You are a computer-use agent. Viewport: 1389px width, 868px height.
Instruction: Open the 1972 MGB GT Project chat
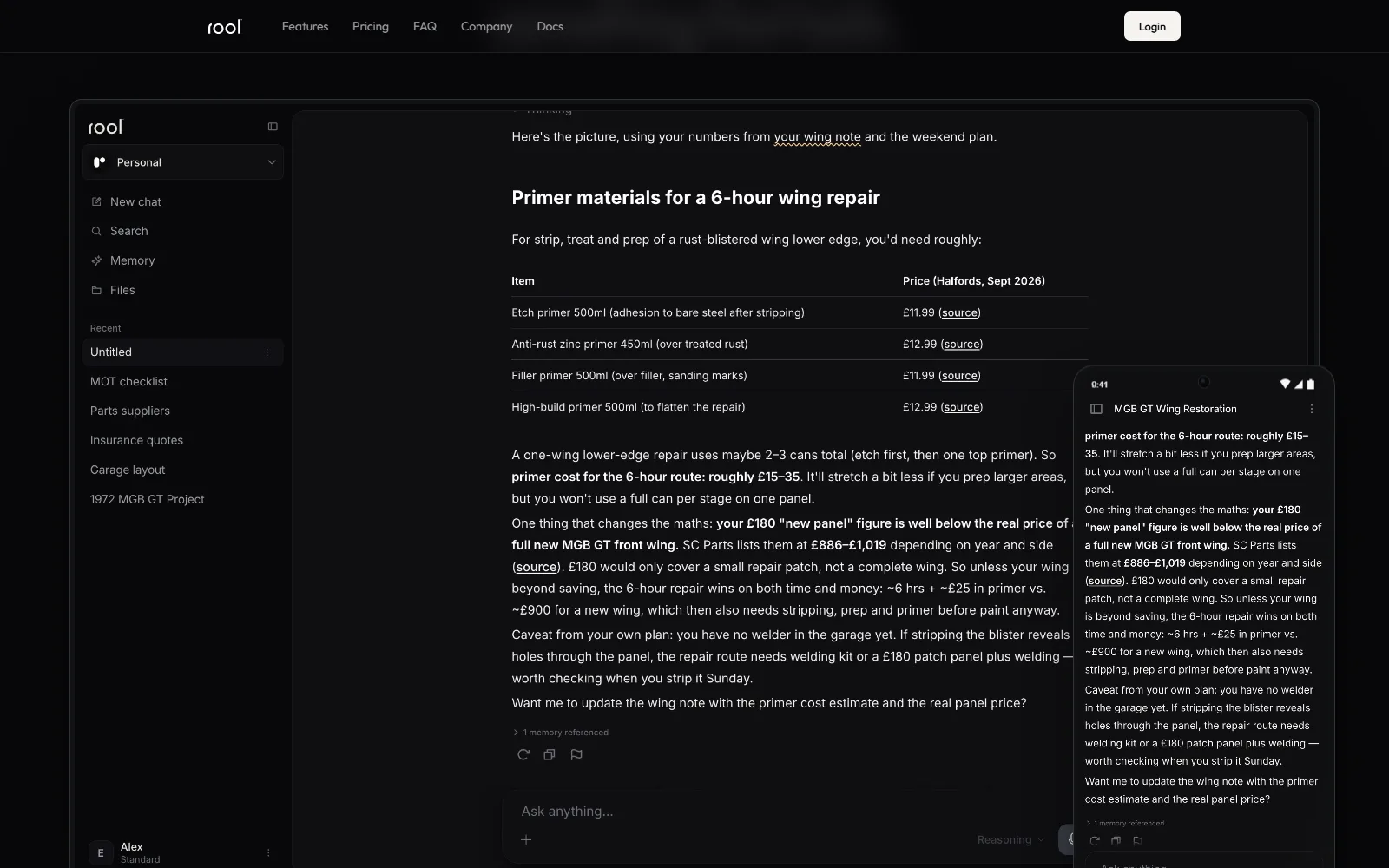(x=183, y=500)
